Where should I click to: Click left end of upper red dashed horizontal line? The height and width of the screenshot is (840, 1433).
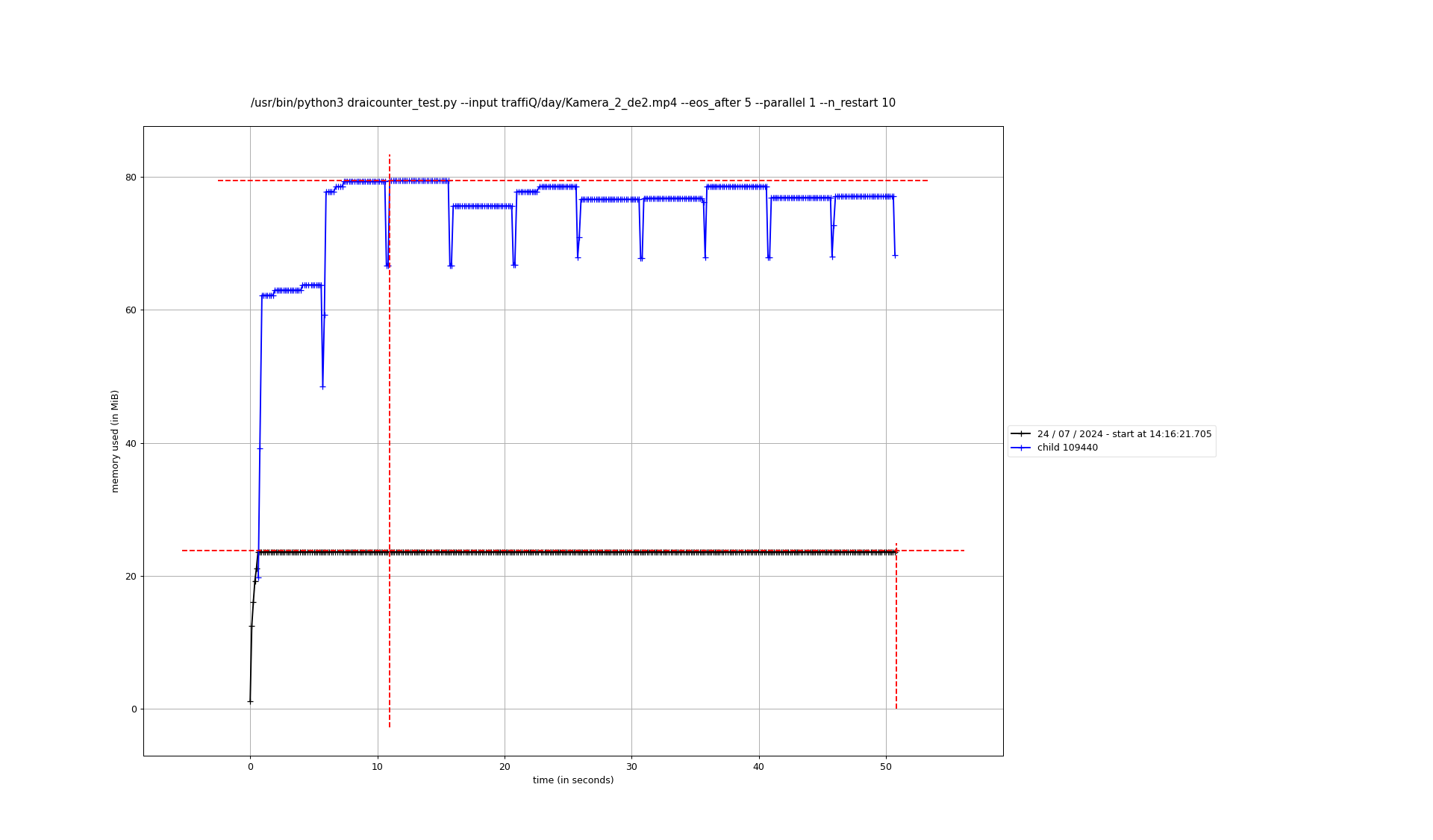point(219,181)
